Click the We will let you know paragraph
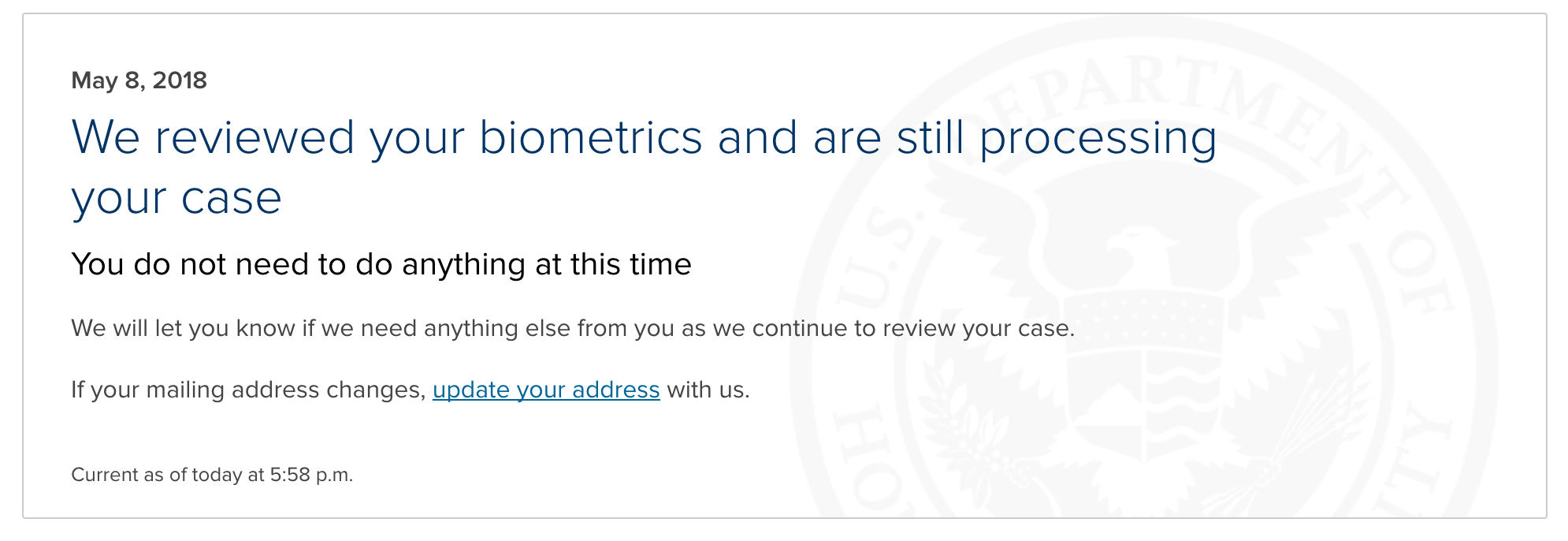 coord(573,328)
